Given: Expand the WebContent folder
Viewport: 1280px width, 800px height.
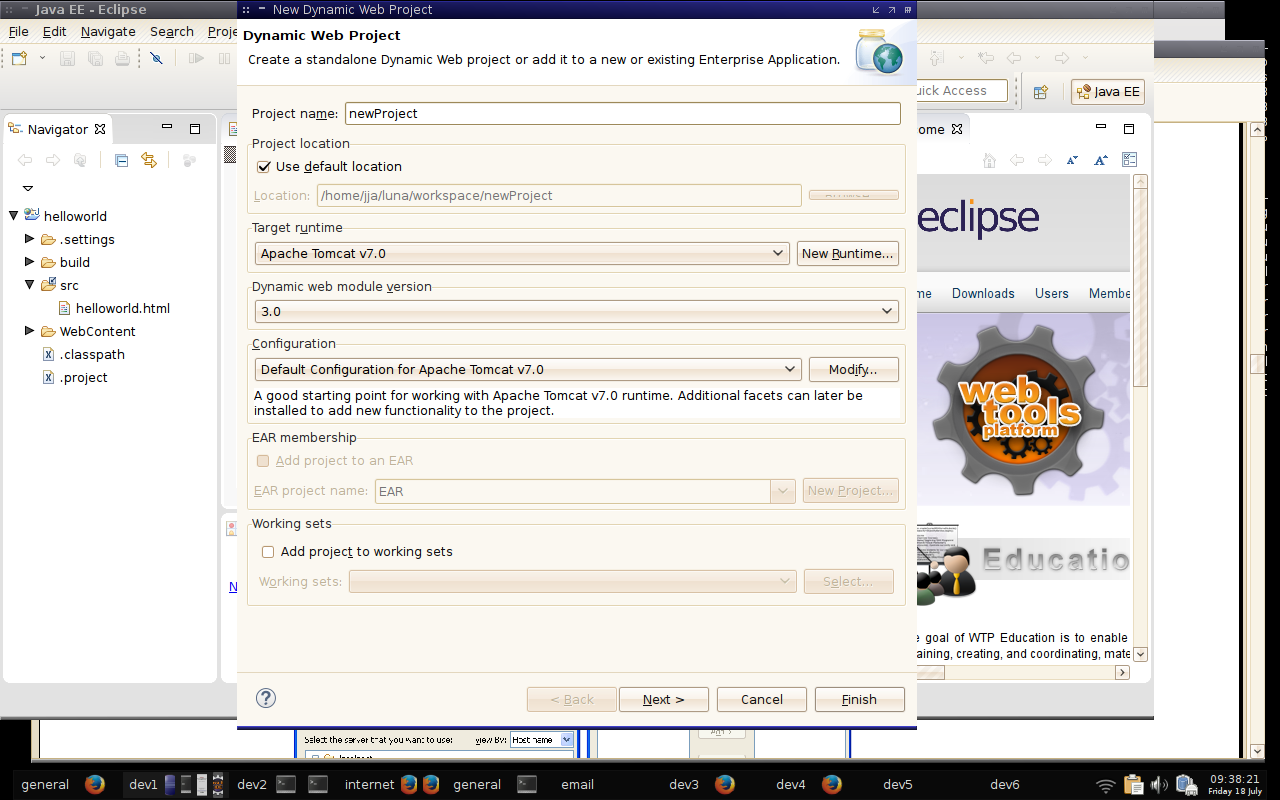Looking at the screenshot, I should coord(30,331).
